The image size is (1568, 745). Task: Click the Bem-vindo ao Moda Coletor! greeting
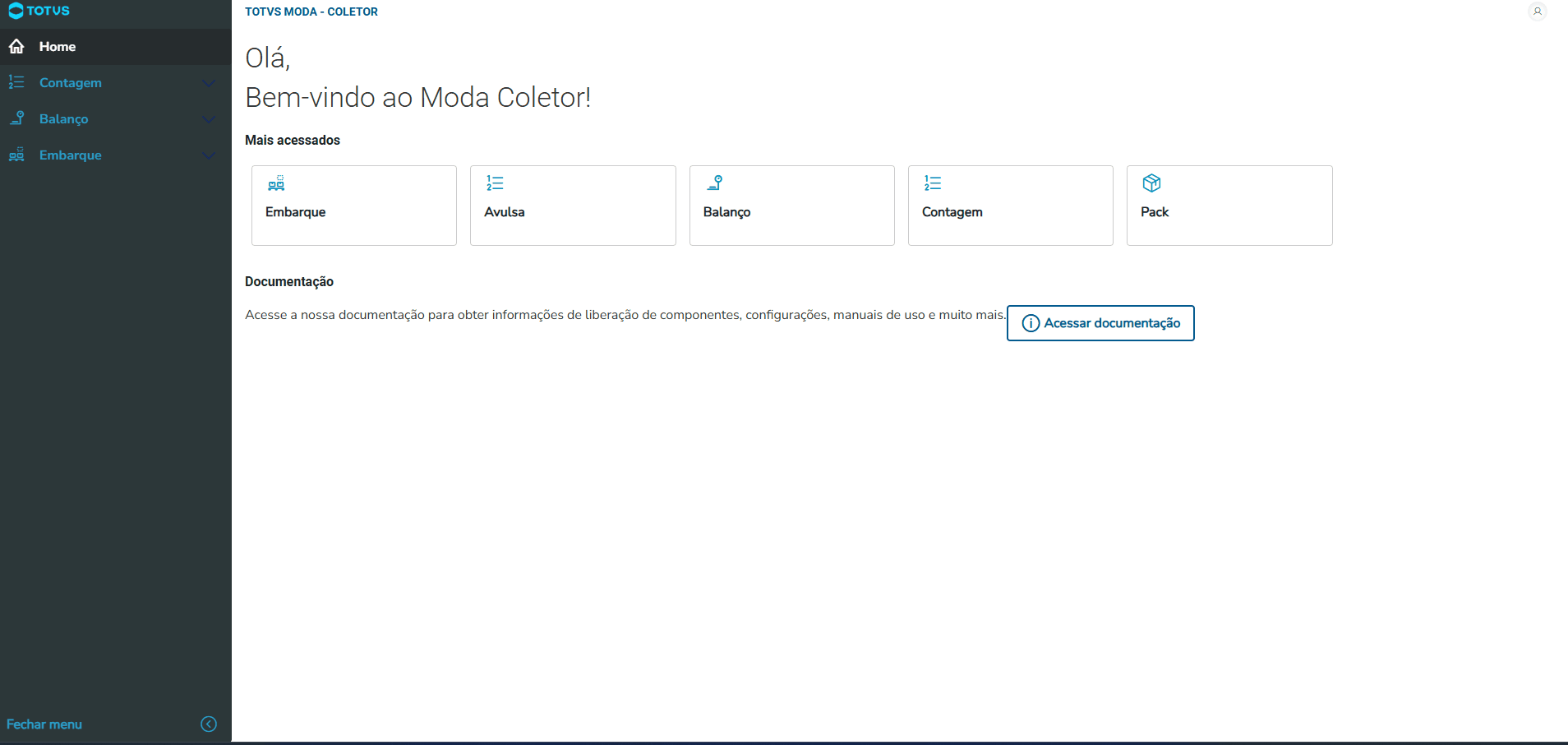pyautogui.click(x=418, y=97)
